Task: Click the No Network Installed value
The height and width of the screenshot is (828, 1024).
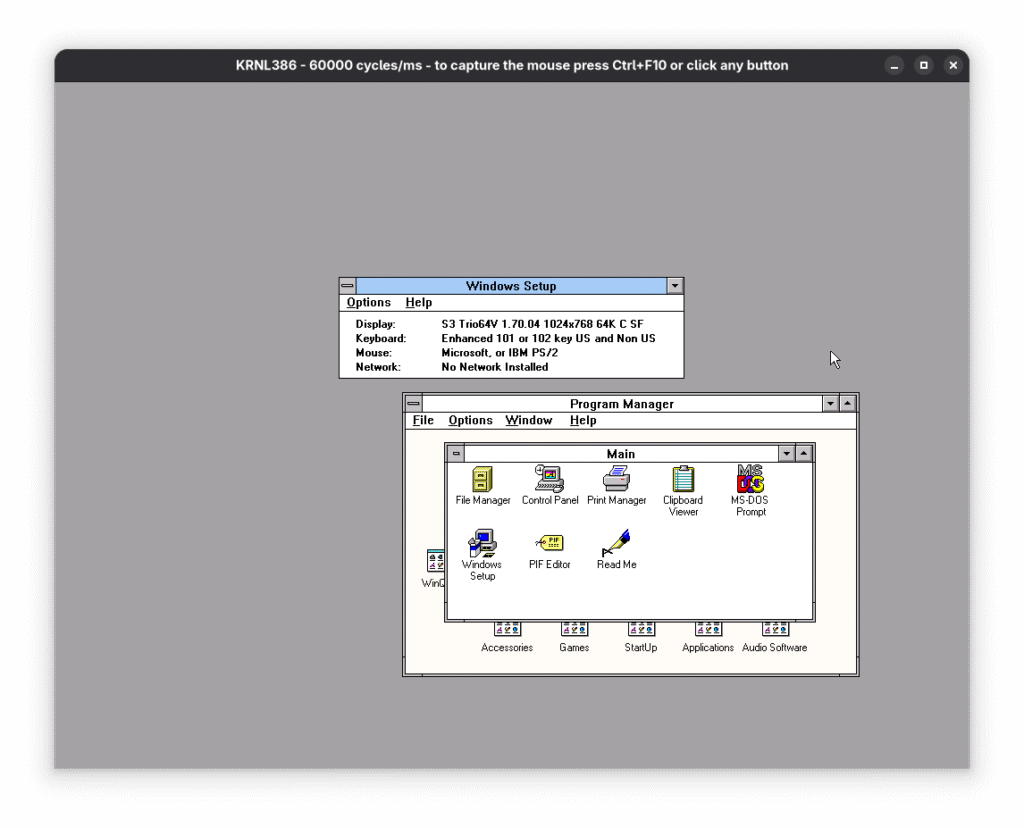Action: [494, 367]
